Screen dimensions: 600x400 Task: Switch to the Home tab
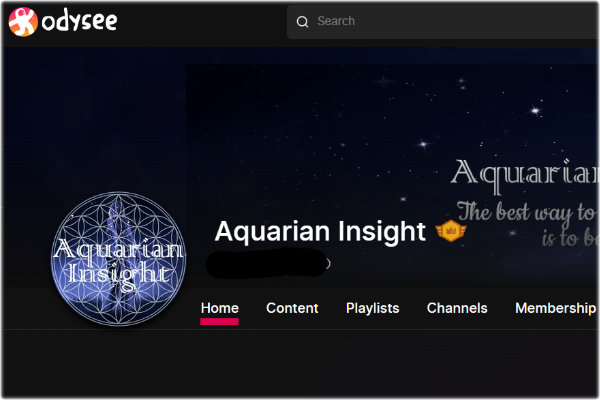(220, 308)
